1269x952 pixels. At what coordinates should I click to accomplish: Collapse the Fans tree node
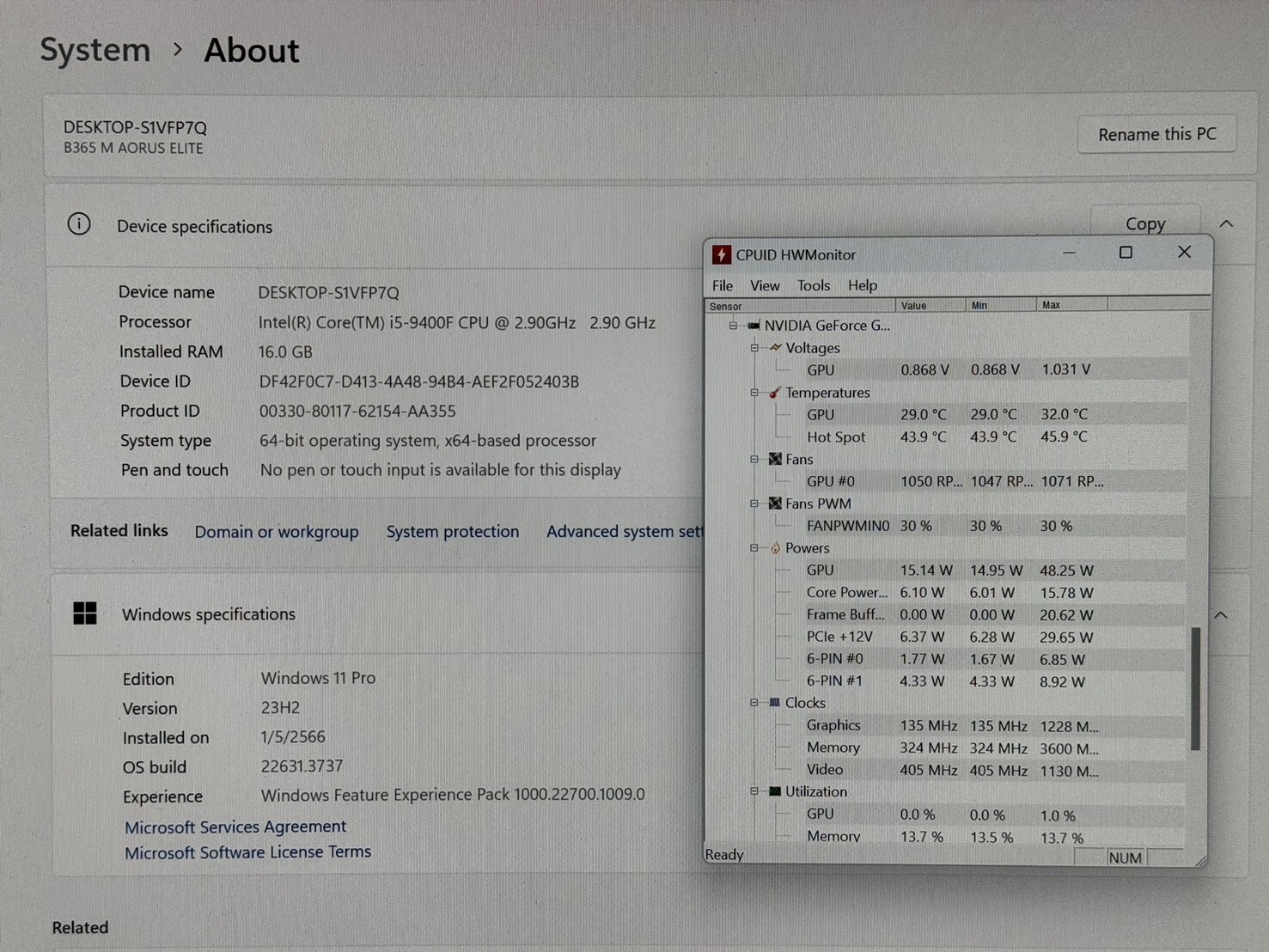point(754,459)
